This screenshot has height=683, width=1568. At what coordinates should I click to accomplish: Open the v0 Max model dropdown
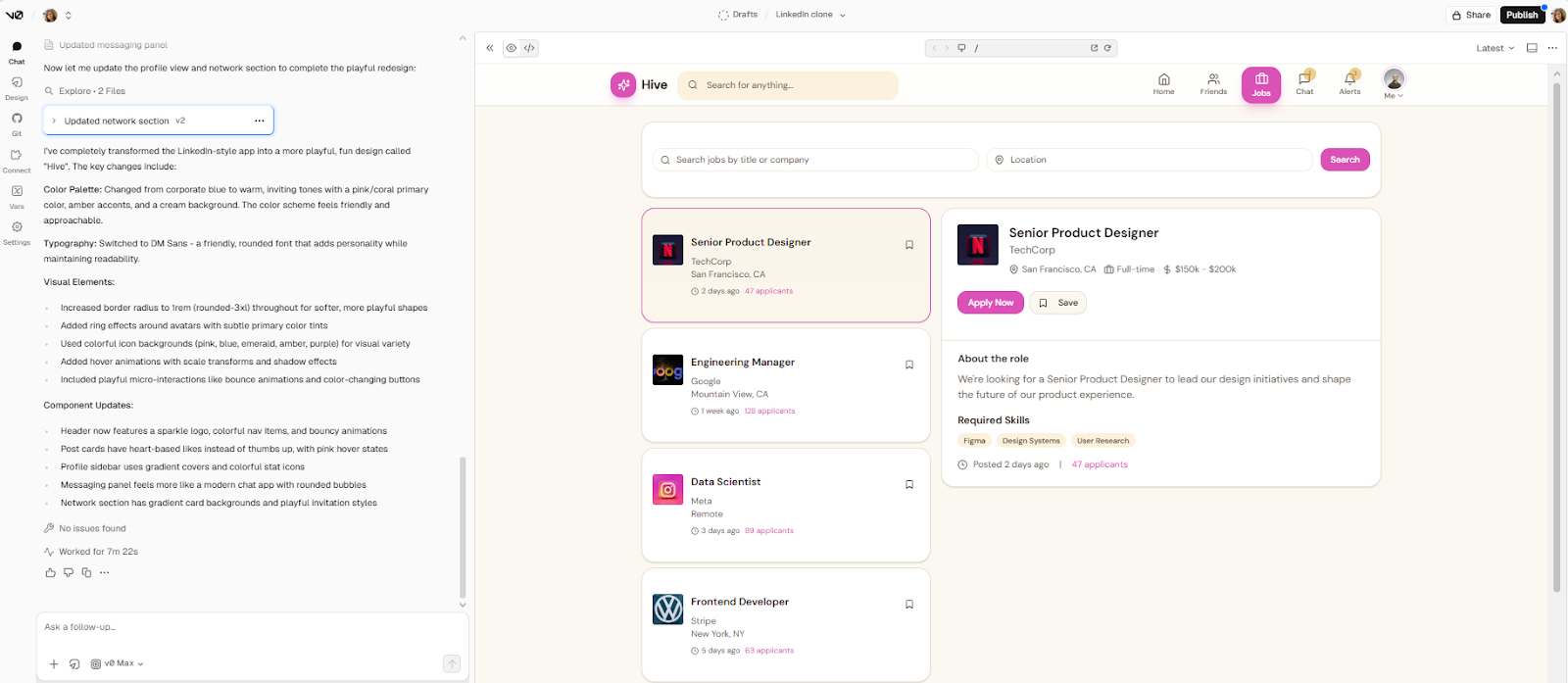coord(118,663)
